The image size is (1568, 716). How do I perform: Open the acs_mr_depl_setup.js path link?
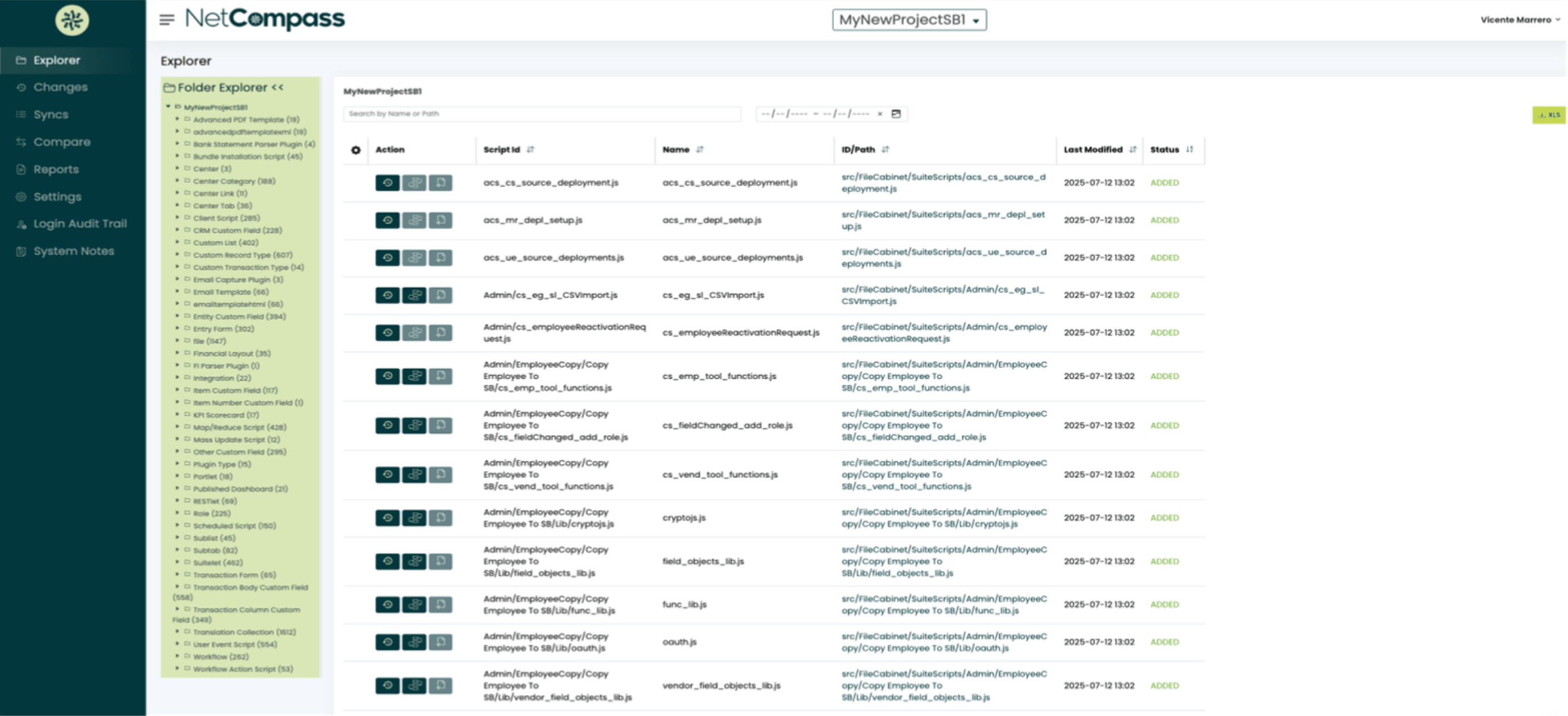click(944, 220)
